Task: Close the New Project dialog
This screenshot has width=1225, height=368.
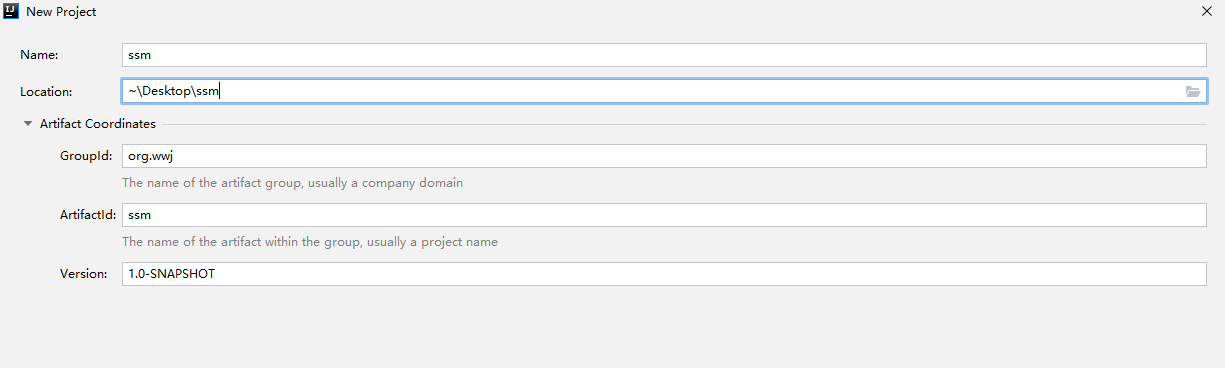Action: pos(1207,11)
